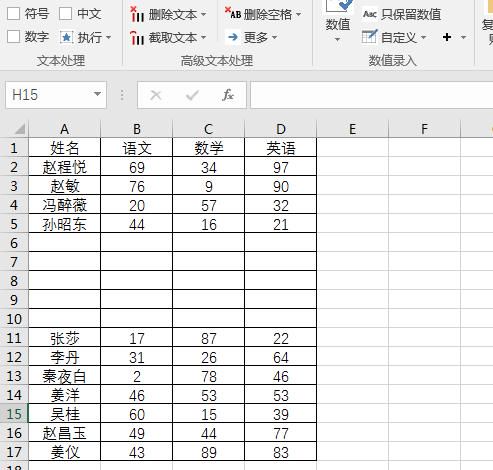The width and height of the screenshot is (493, 470).
Task: Tick the 符号 checkbox
Action: click(x=13, y=14)
